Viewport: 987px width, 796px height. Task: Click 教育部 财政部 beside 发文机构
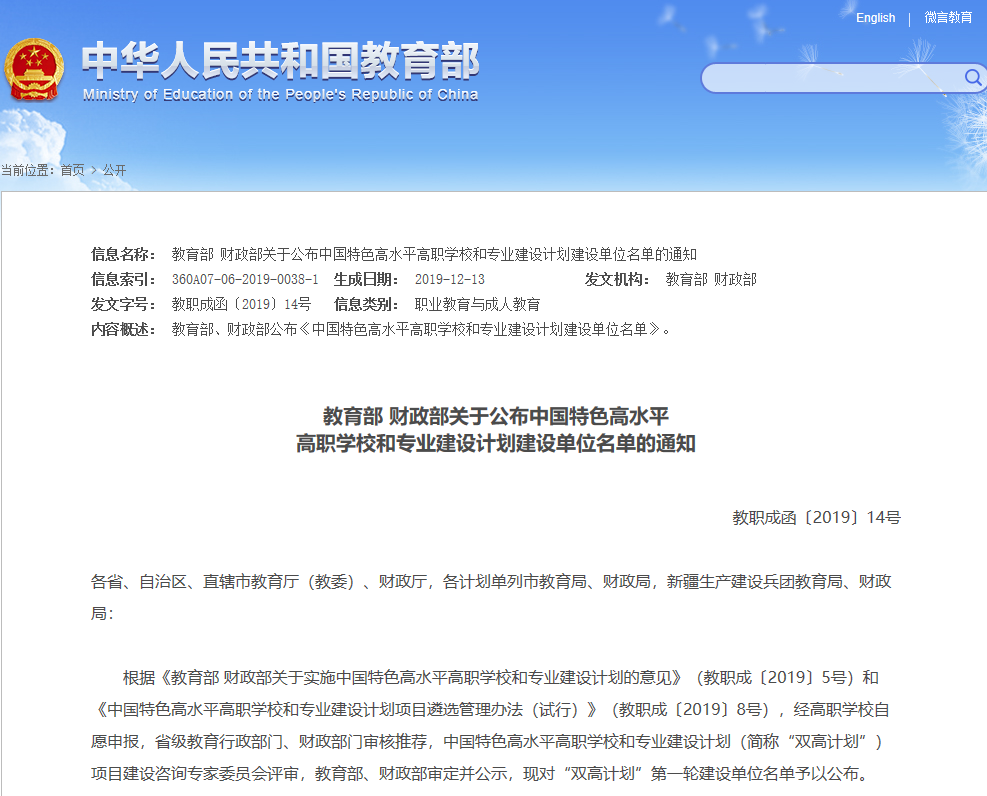tap(711, 280)
